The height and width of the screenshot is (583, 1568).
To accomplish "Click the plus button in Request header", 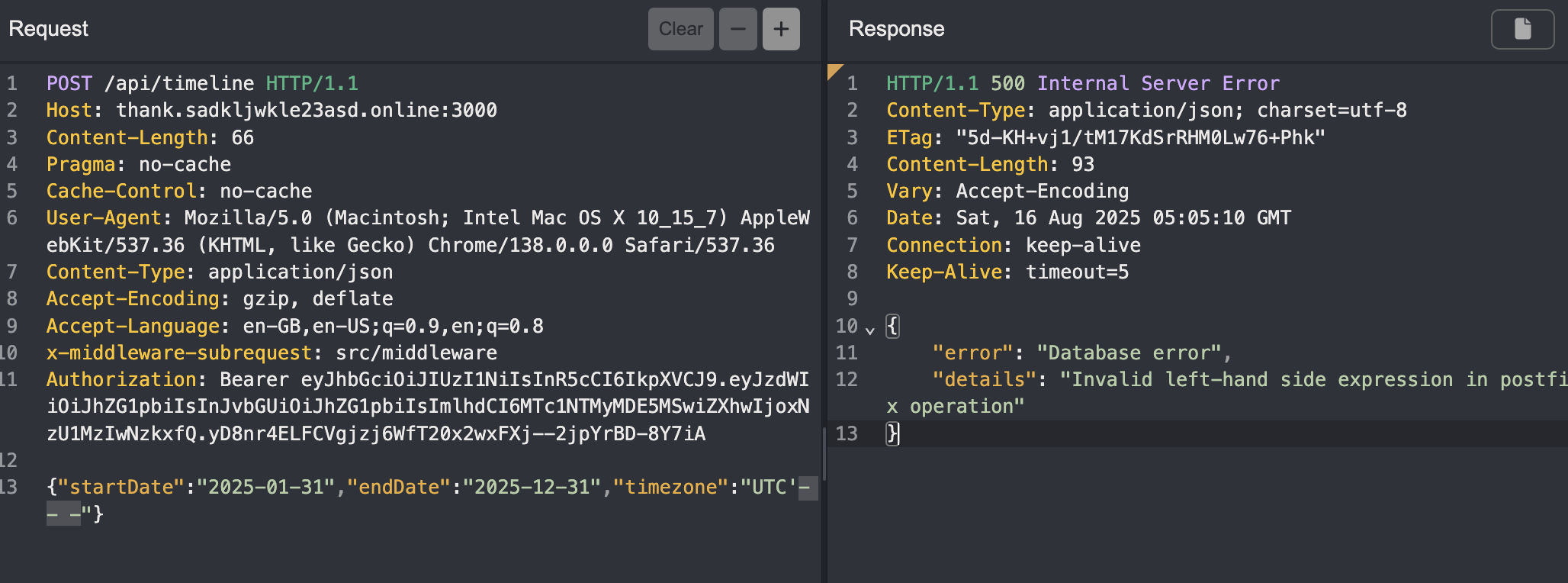I will pos(781,29).
